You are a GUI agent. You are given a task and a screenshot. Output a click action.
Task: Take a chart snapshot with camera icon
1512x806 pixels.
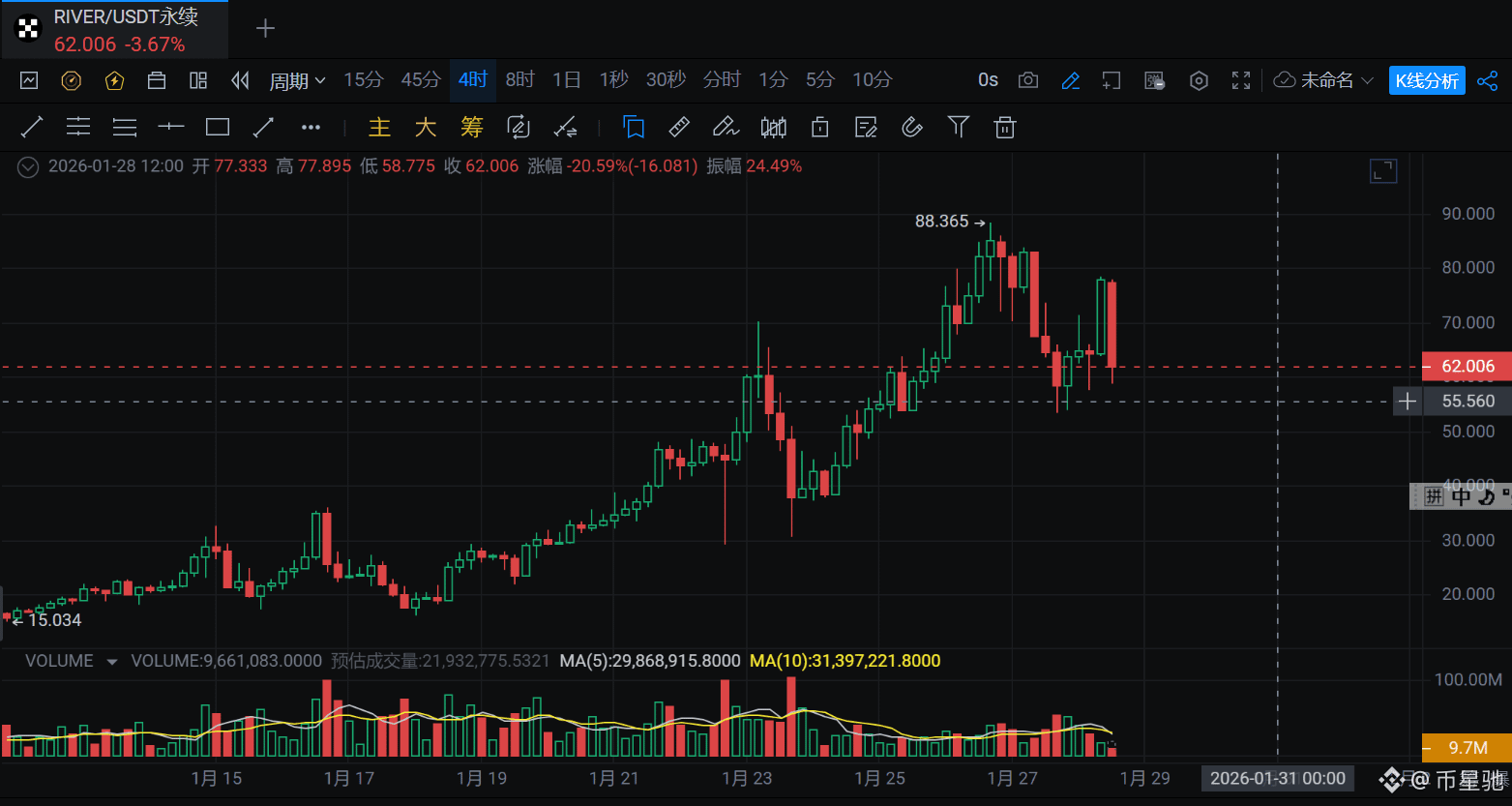[1028, 80]
